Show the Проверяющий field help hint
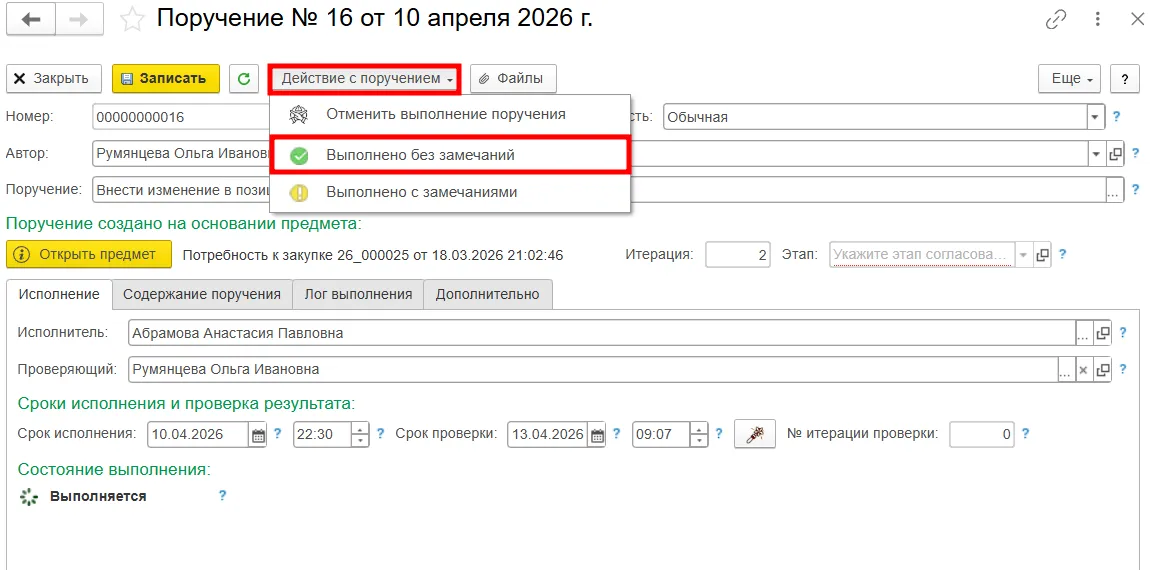Viewport: 1150px width, 570px height. (1123, 369)
